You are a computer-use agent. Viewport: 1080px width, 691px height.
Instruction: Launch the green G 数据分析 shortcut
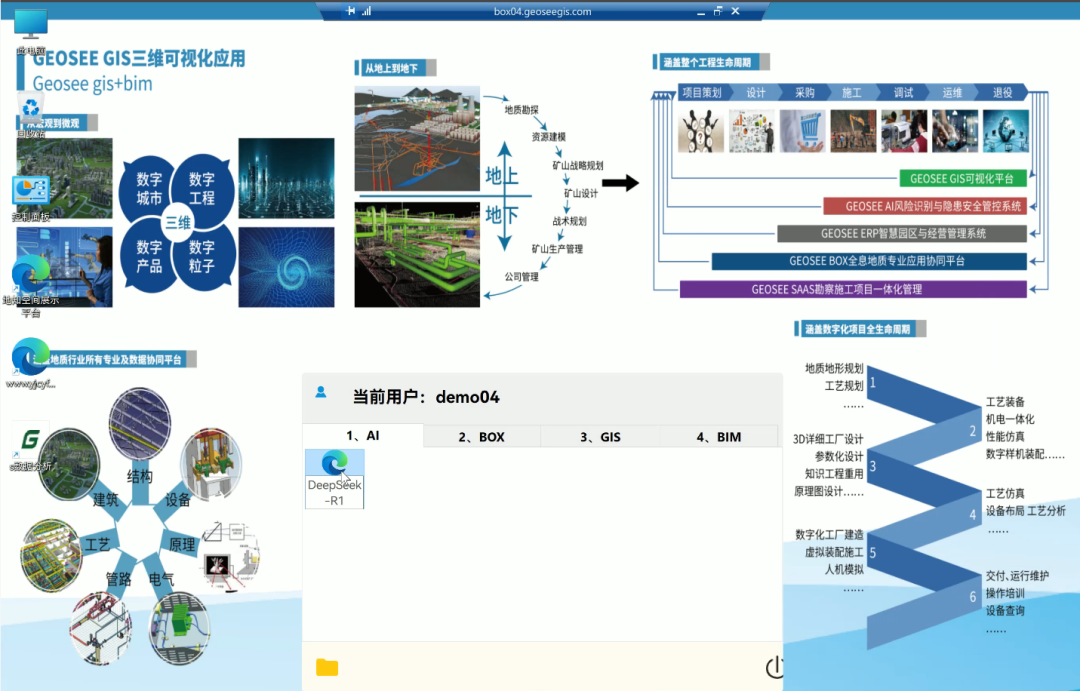click(x=31, y=442)
